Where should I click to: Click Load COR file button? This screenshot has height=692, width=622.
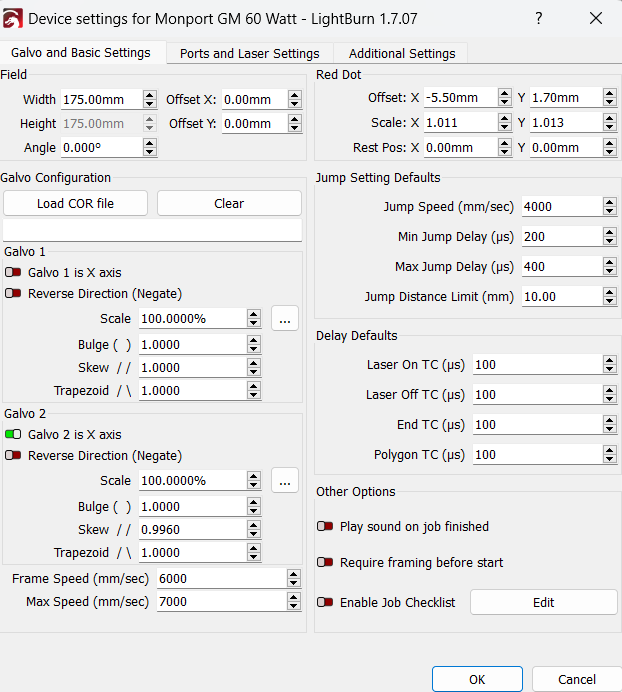(75, 203)
